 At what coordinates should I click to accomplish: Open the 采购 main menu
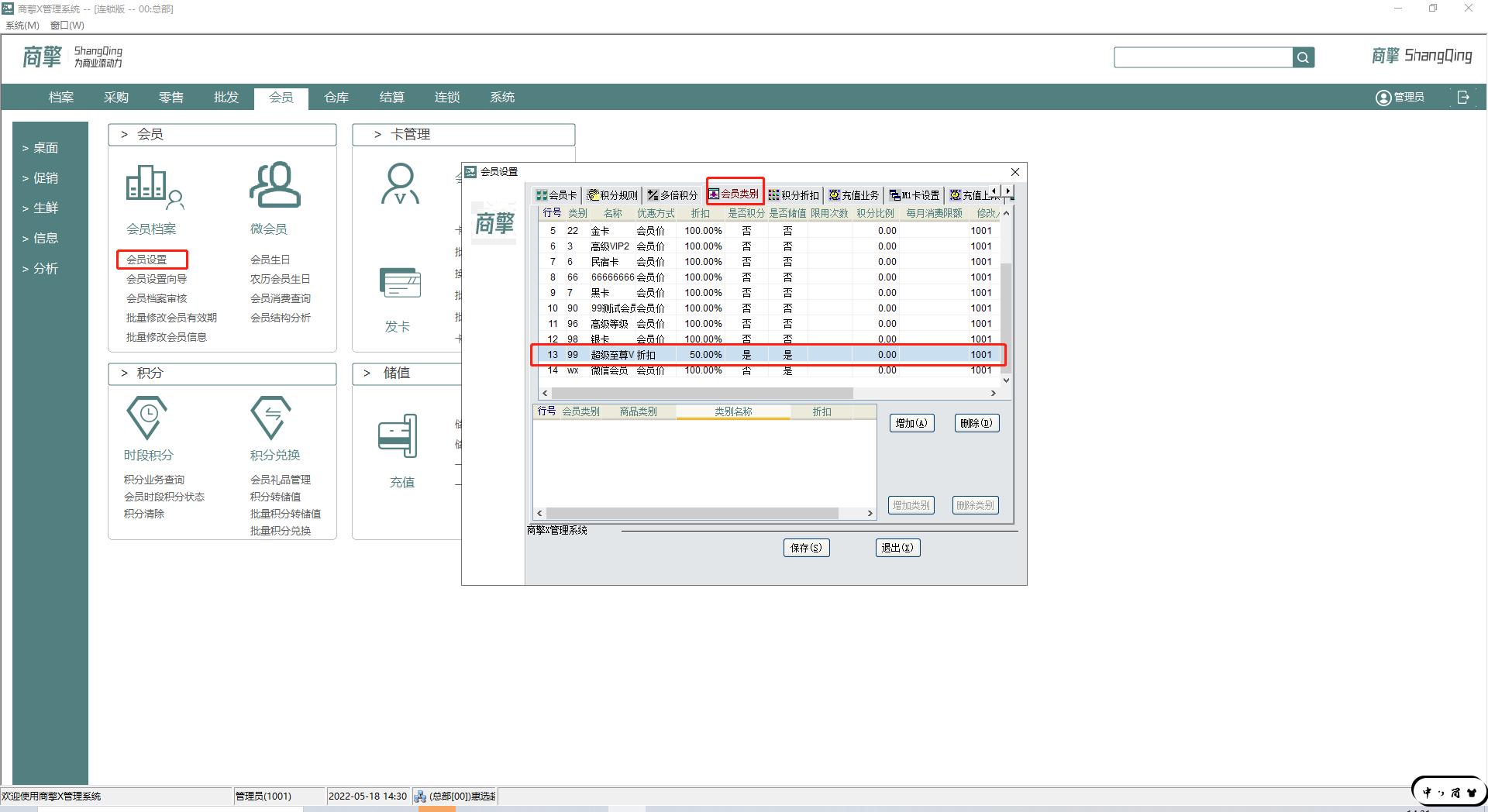[x=116, y=98]
